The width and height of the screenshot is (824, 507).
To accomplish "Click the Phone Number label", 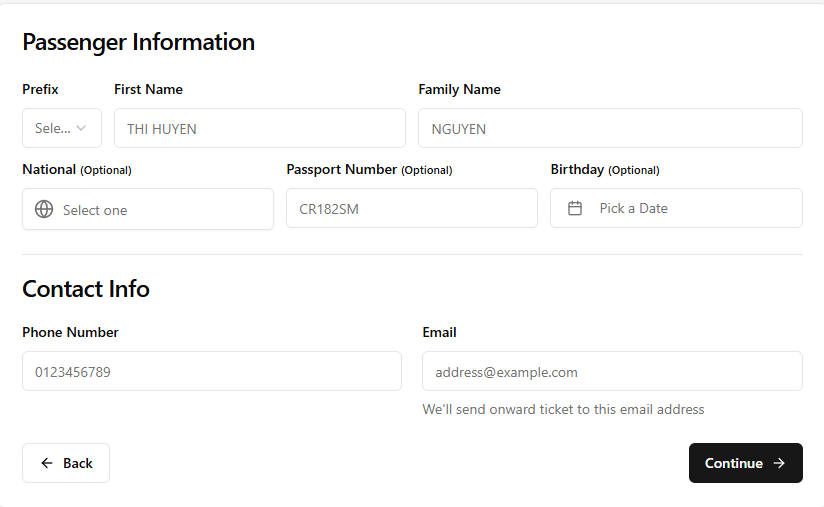I will pyautogui.click(x=70, y=333).
